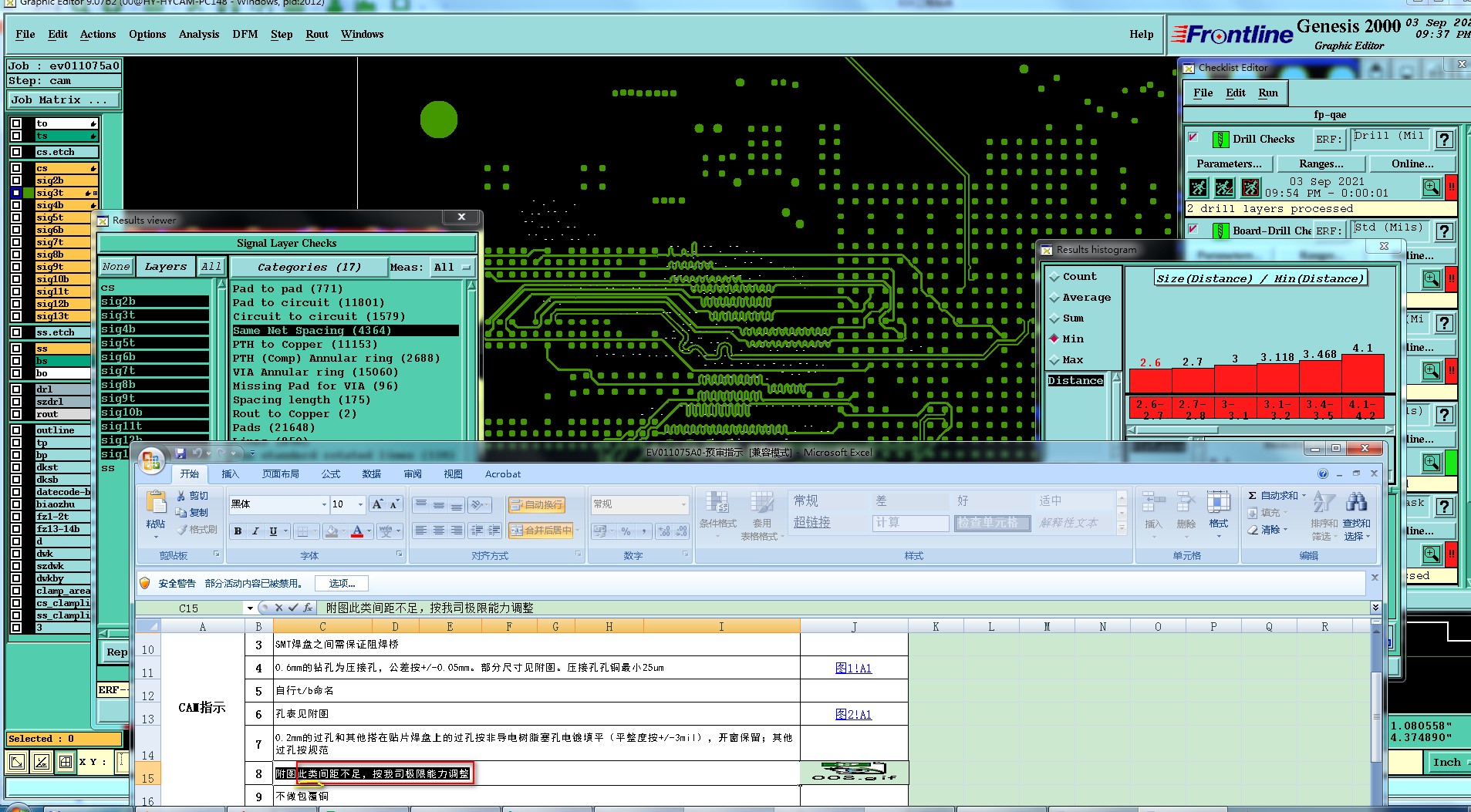Select the Count radio option in histogram
1471x812 pixels.
click(x=1054, y=277)
